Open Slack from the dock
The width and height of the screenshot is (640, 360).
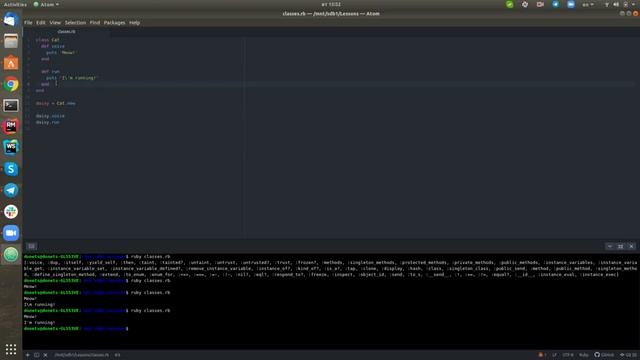pyautogui.click(x=11, y=211)
